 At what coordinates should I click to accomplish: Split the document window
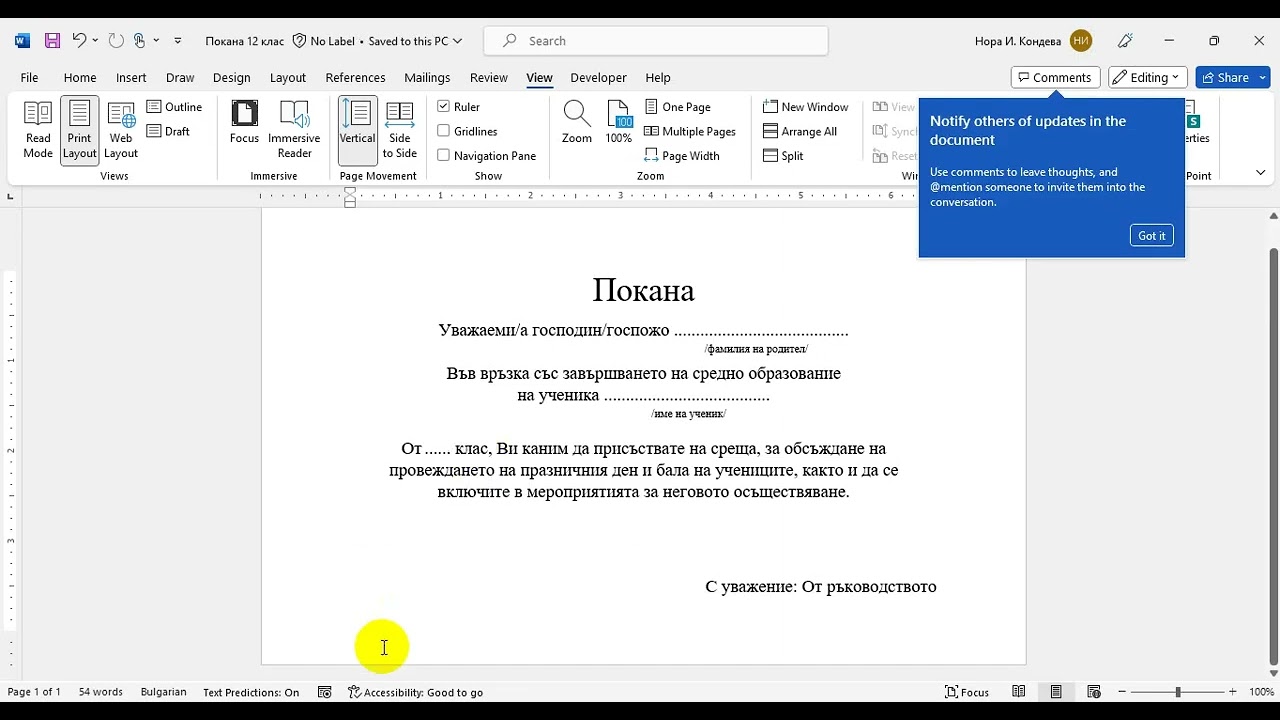click(x=783, y=156)
